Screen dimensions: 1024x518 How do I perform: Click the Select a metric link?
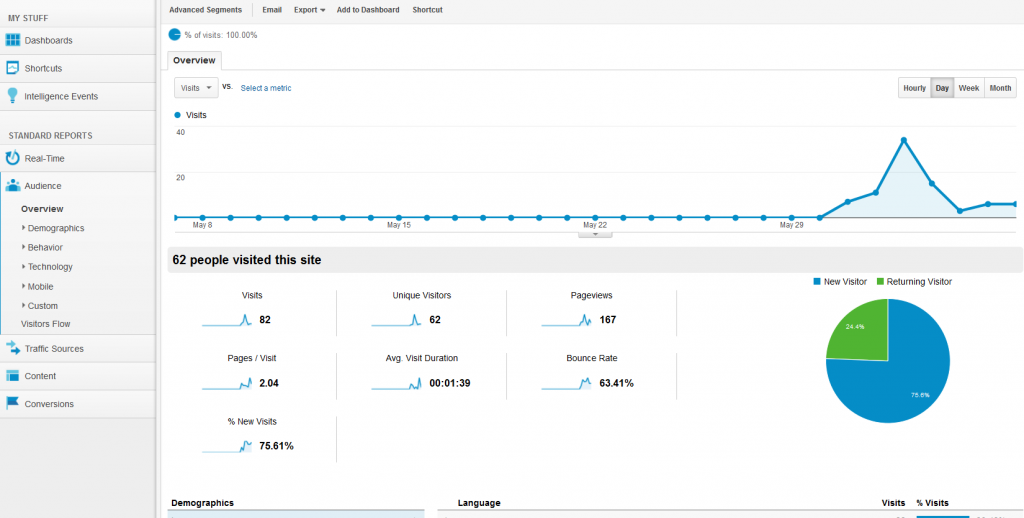coord(266,88)
